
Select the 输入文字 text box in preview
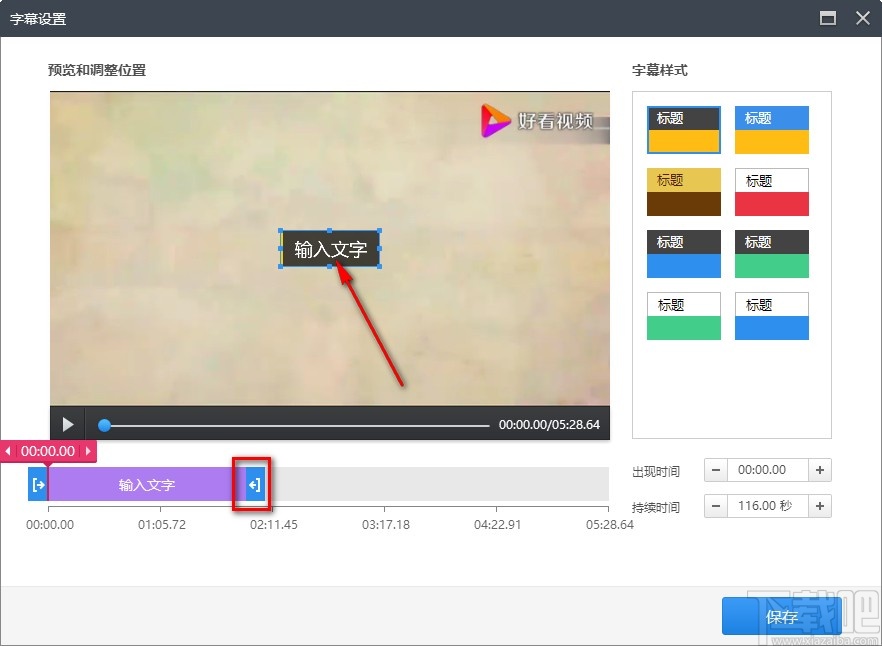click(330, 249)
